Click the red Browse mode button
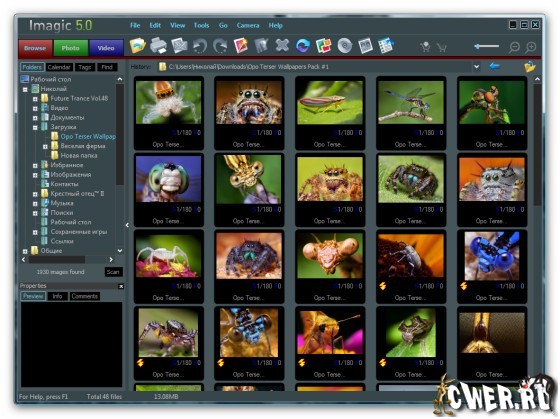Screen dimensions: 560x419 (35, 48)
